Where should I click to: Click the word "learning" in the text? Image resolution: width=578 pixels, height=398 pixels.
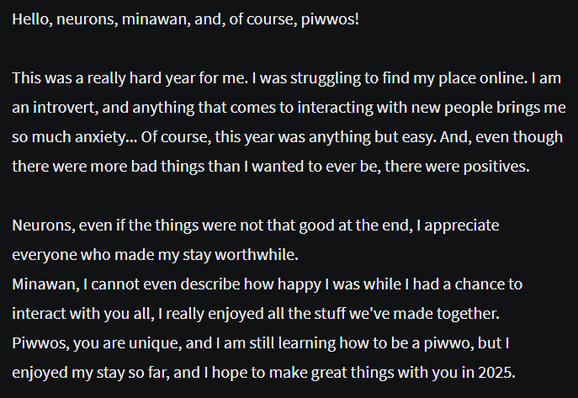(x=307, y=344)
